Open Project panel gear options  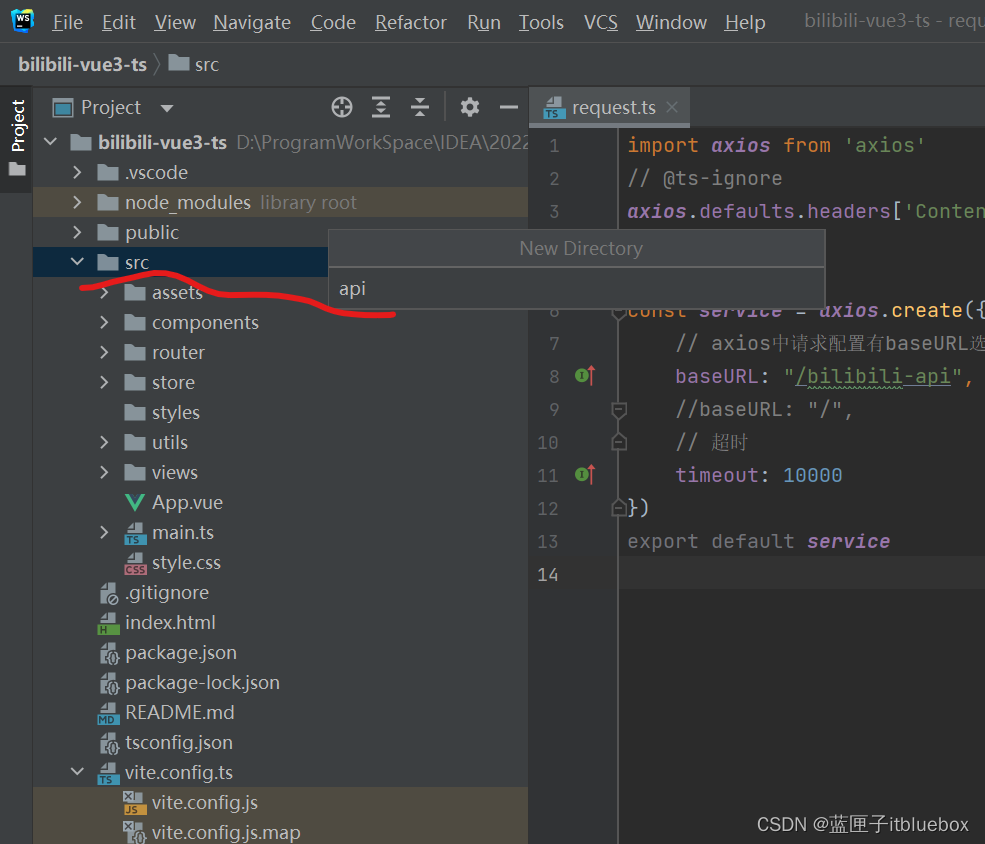[x=469, y=107]
